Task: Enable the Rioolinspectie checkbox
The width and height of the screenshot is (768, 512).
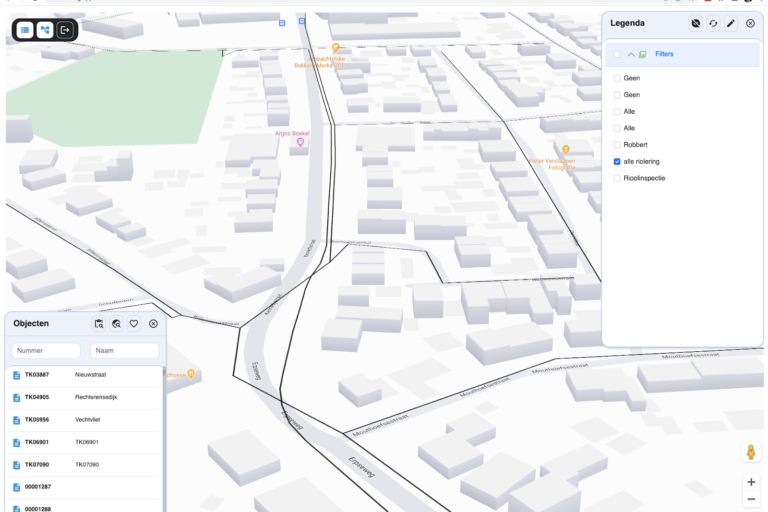Action: [617, 178]
